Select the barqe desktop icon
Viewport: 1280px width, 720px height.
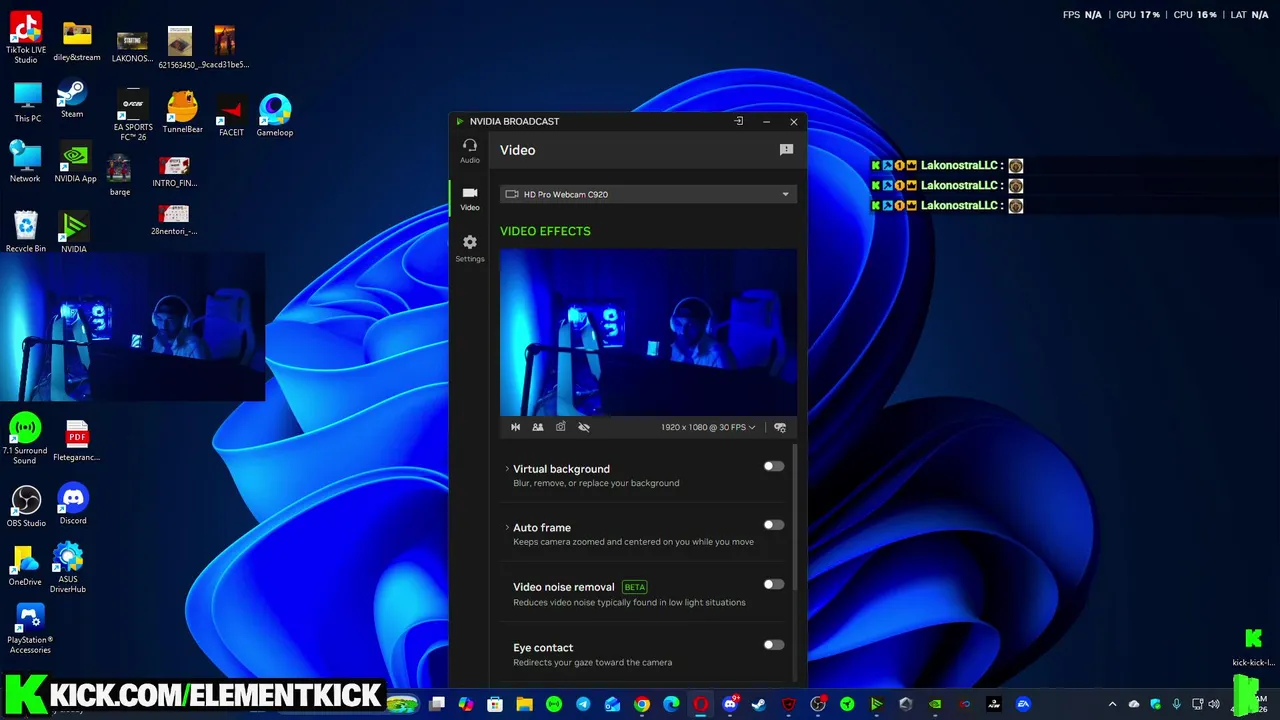tap(119, 175)
